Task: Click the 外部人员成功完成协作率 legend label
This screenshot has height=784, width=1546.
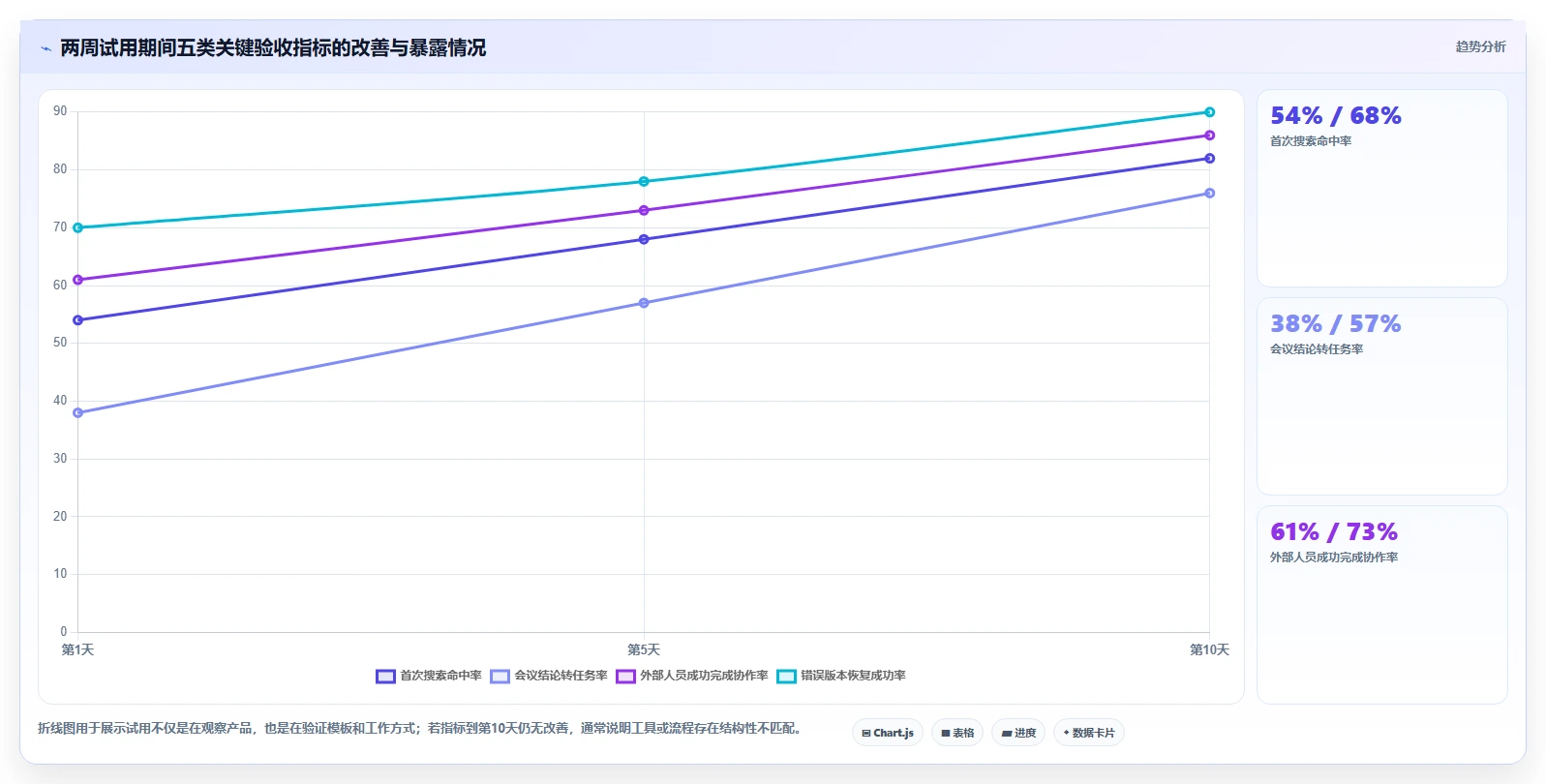Action: pos(704,676)
